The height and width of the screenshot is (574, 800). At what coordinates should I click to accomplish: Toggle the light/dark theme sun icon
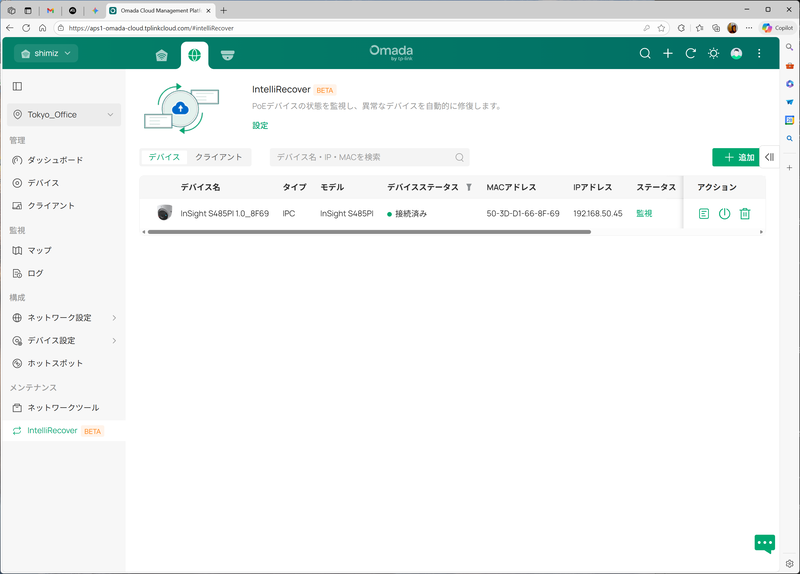pos(713,53)
